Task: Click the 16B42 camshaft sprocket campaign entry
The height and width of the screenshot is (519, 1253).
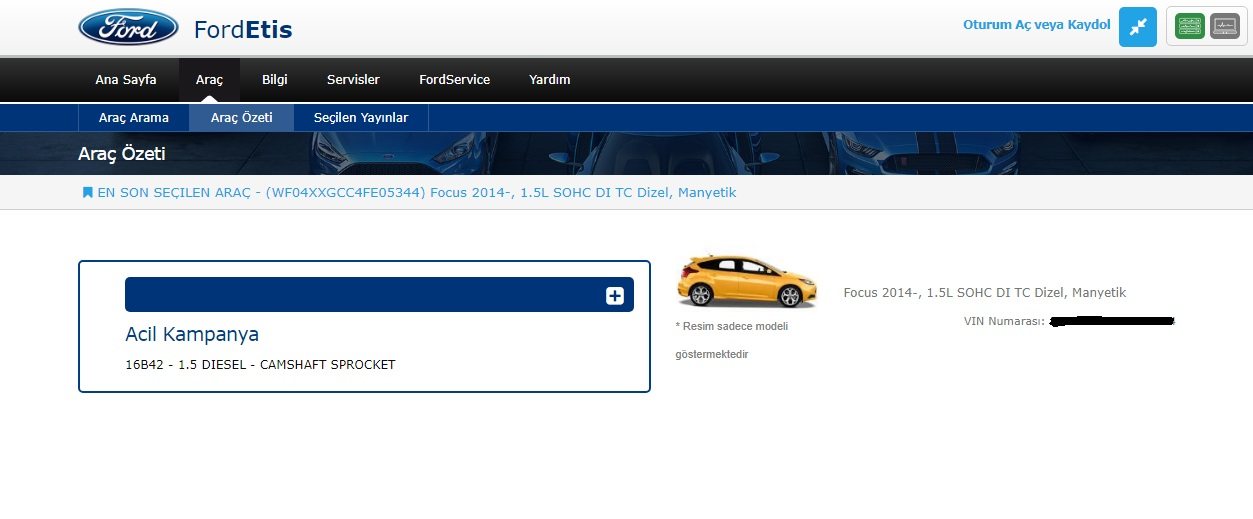Action: click(260, 365)
